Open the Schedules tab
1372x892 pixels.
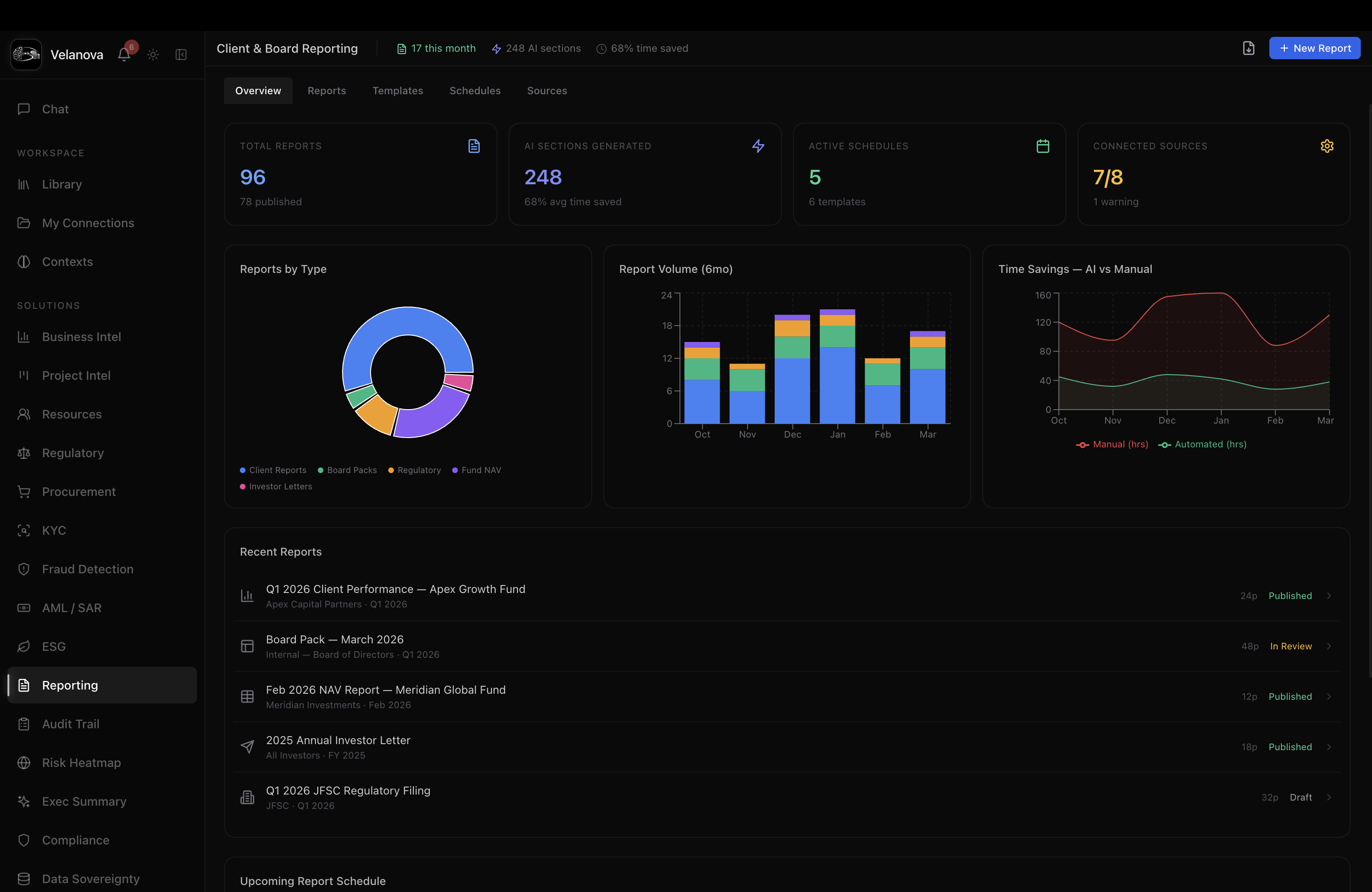pos(475,91)
